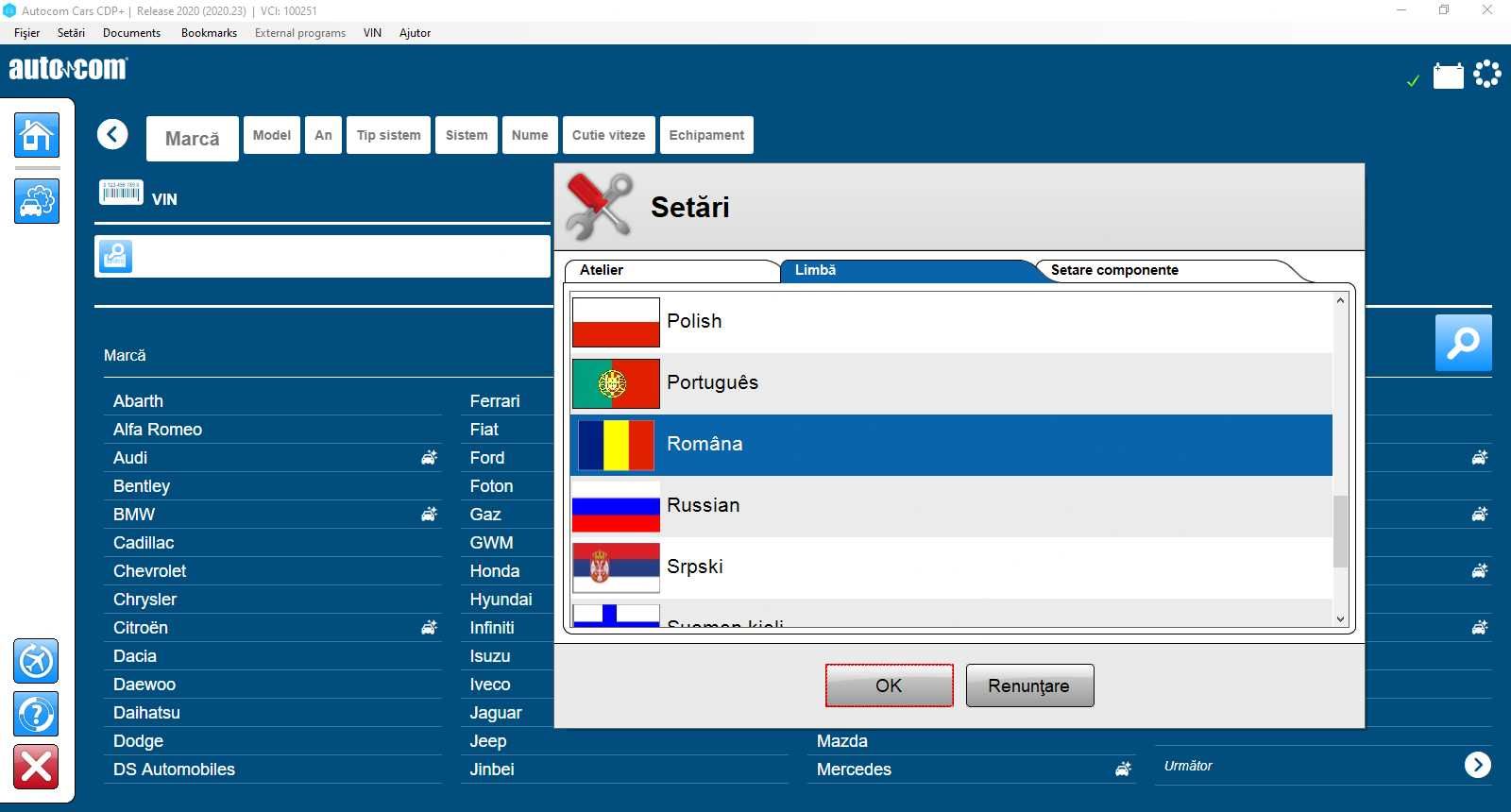Screen dimensions: 1511x812
Task: Select the Russian flag icon
Action: tap(616, 506)
